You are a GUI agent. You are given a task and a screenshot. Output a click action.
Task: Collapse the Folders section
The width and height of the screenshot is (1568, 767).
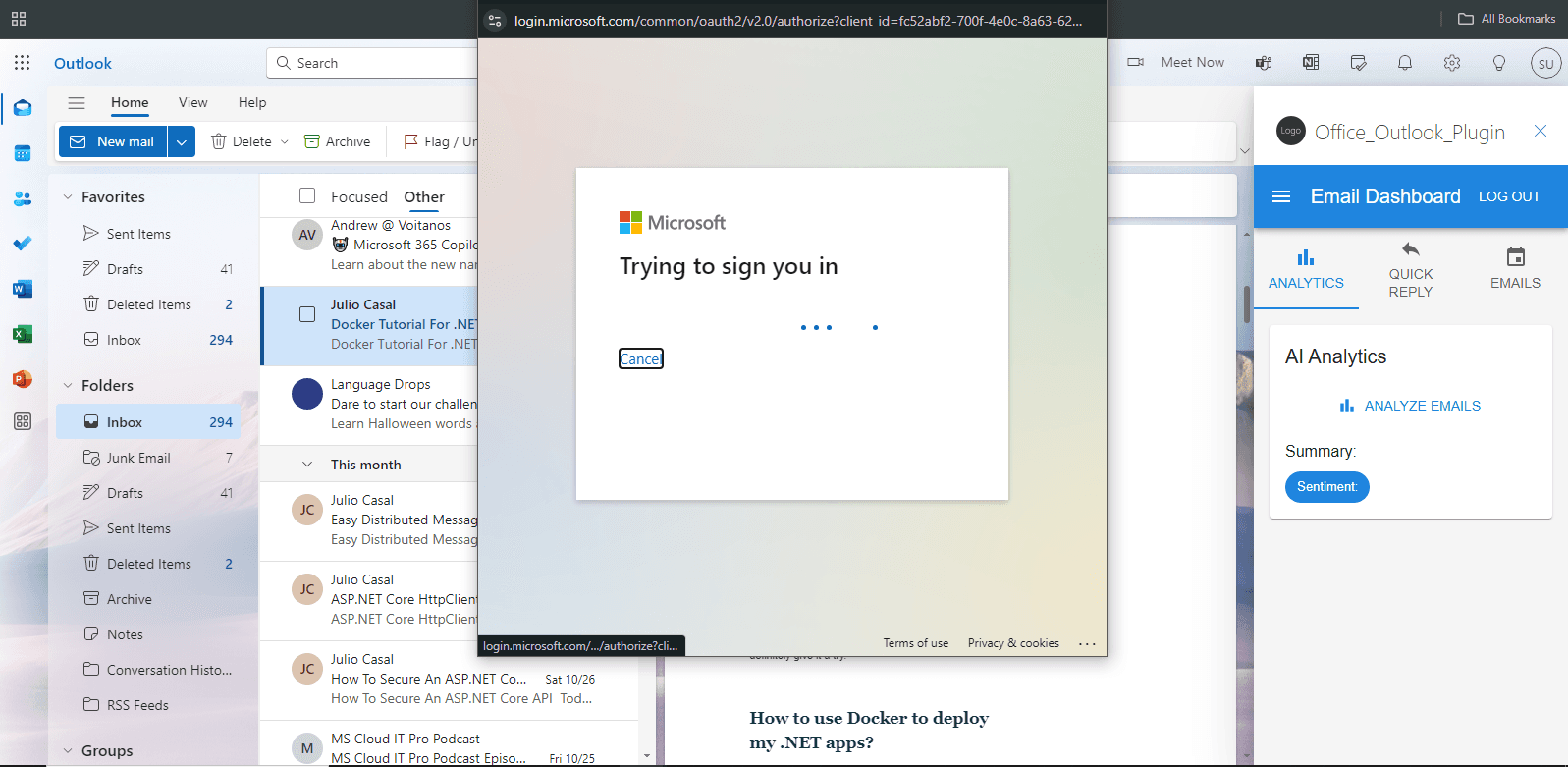[68, 385]
